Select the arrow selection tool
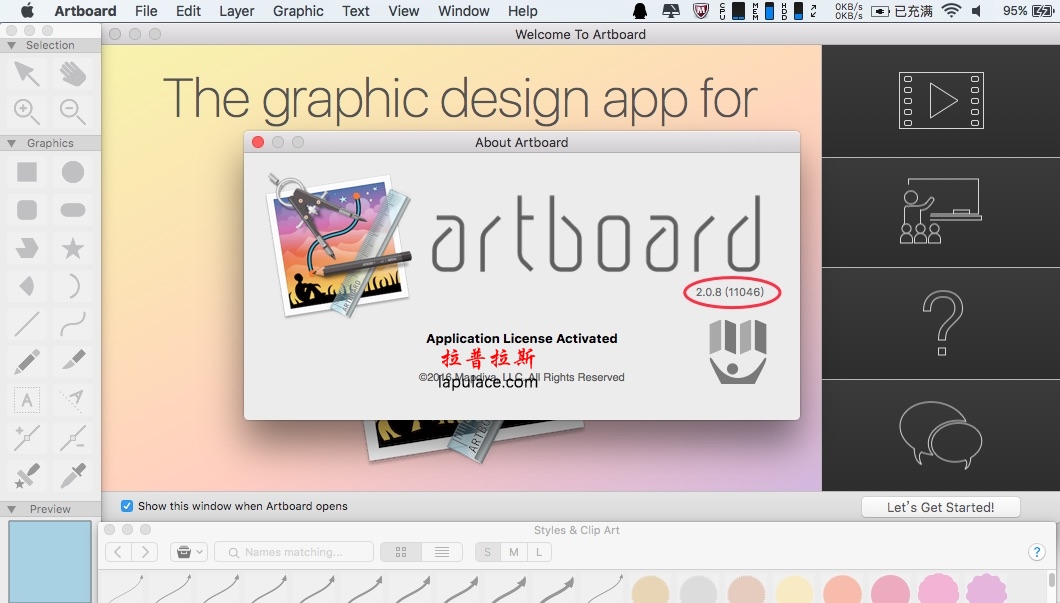The width and height of the screenshot is (1060, 603). click(27, 74)
